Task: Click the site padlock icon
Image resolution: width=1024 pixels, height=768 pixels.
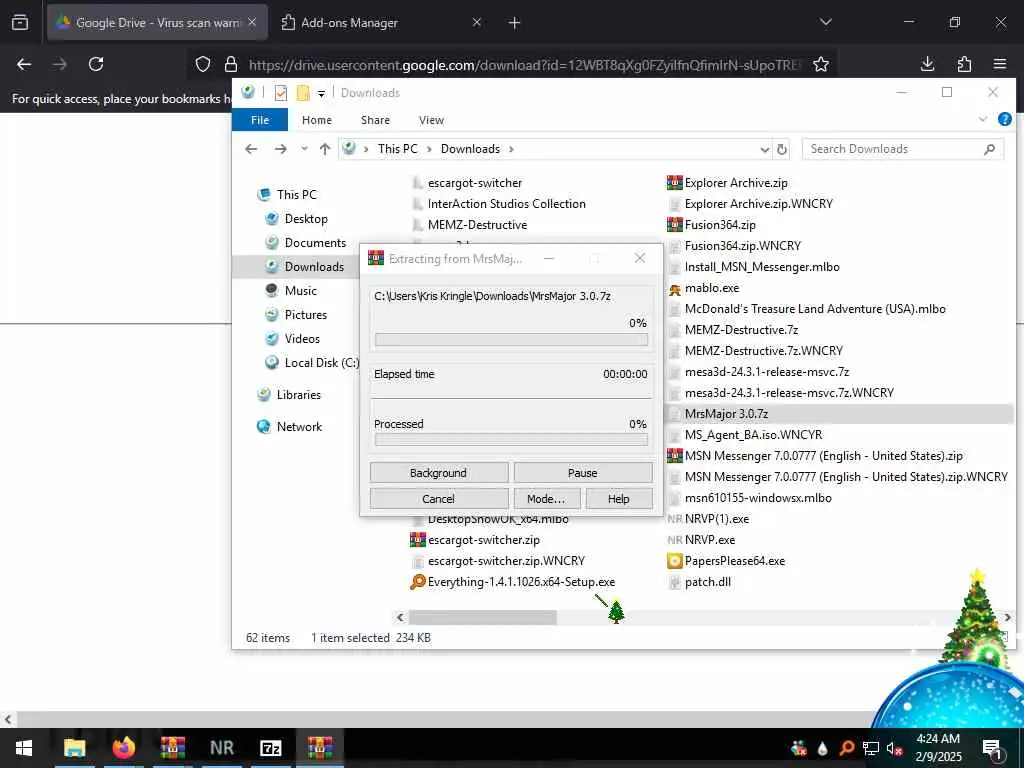Action: [x=231, y=64]
